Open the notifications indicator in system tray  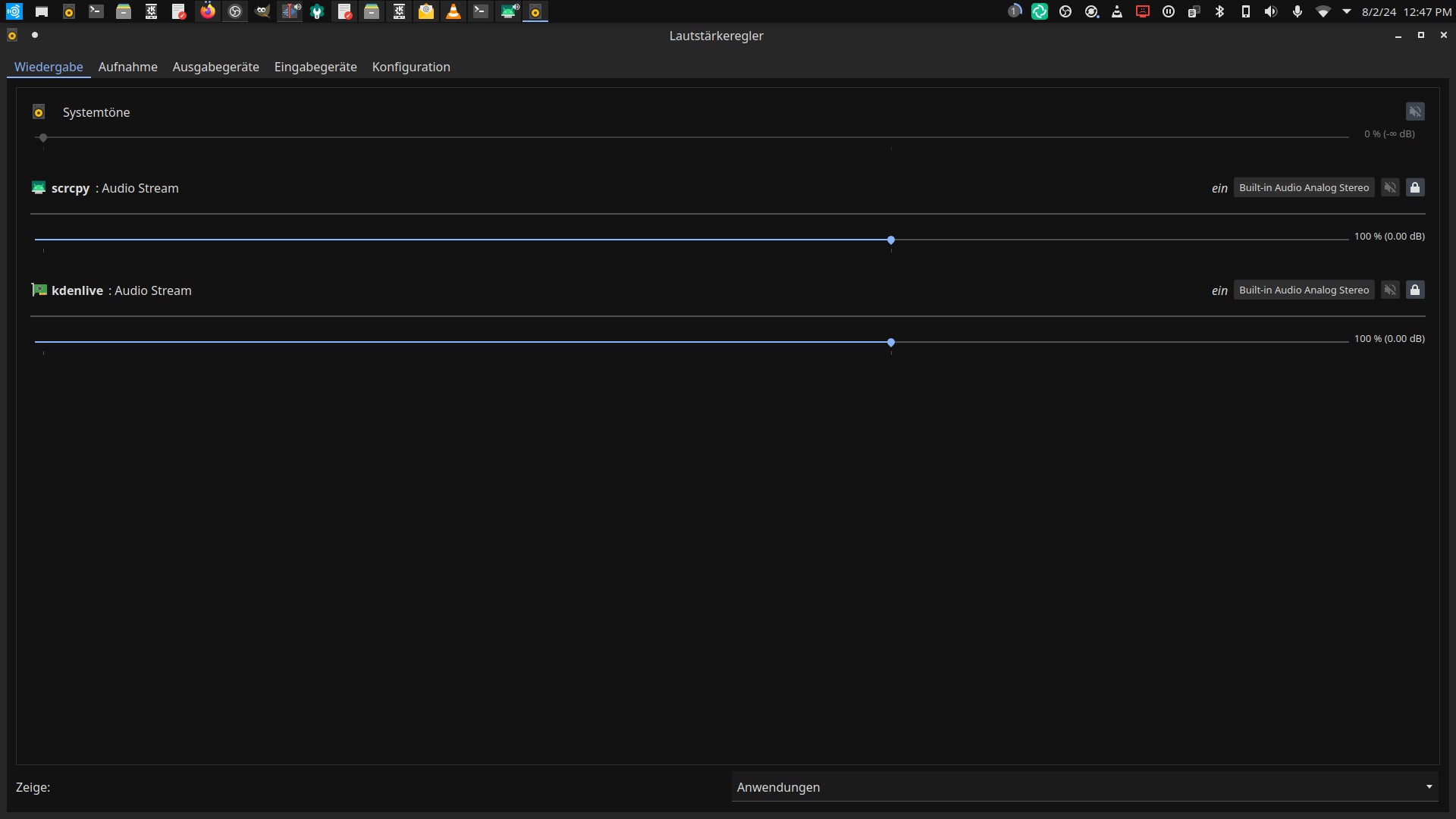pyautogui.click(x=1014, y=11)
